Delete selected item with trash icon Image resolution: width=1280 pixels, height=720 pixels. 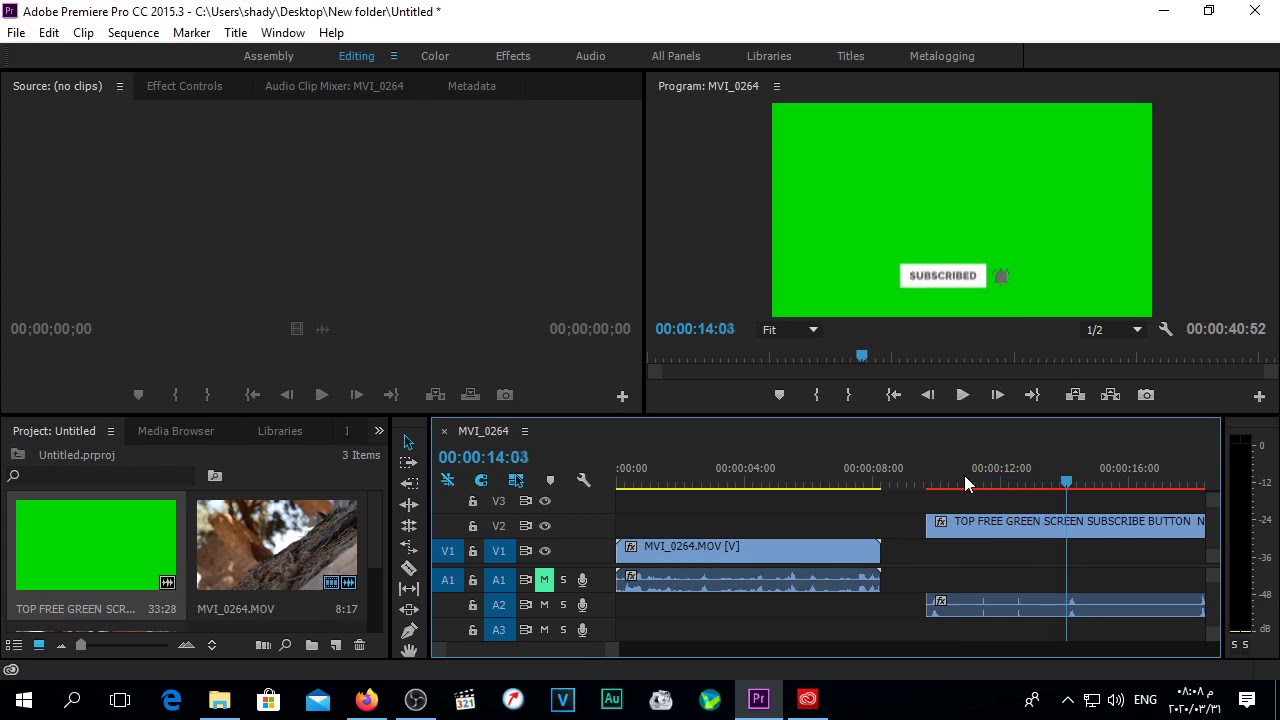(x=360, y=645)
